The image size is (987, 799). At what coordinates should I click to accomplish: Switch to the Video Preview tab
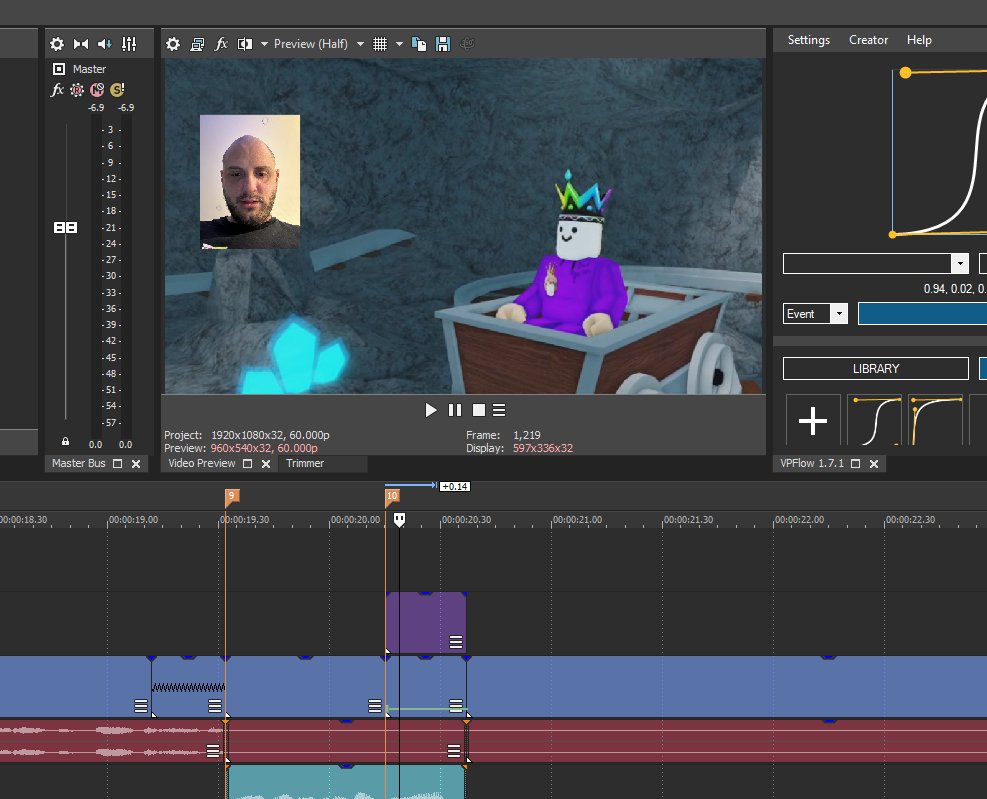pos(201,463)
